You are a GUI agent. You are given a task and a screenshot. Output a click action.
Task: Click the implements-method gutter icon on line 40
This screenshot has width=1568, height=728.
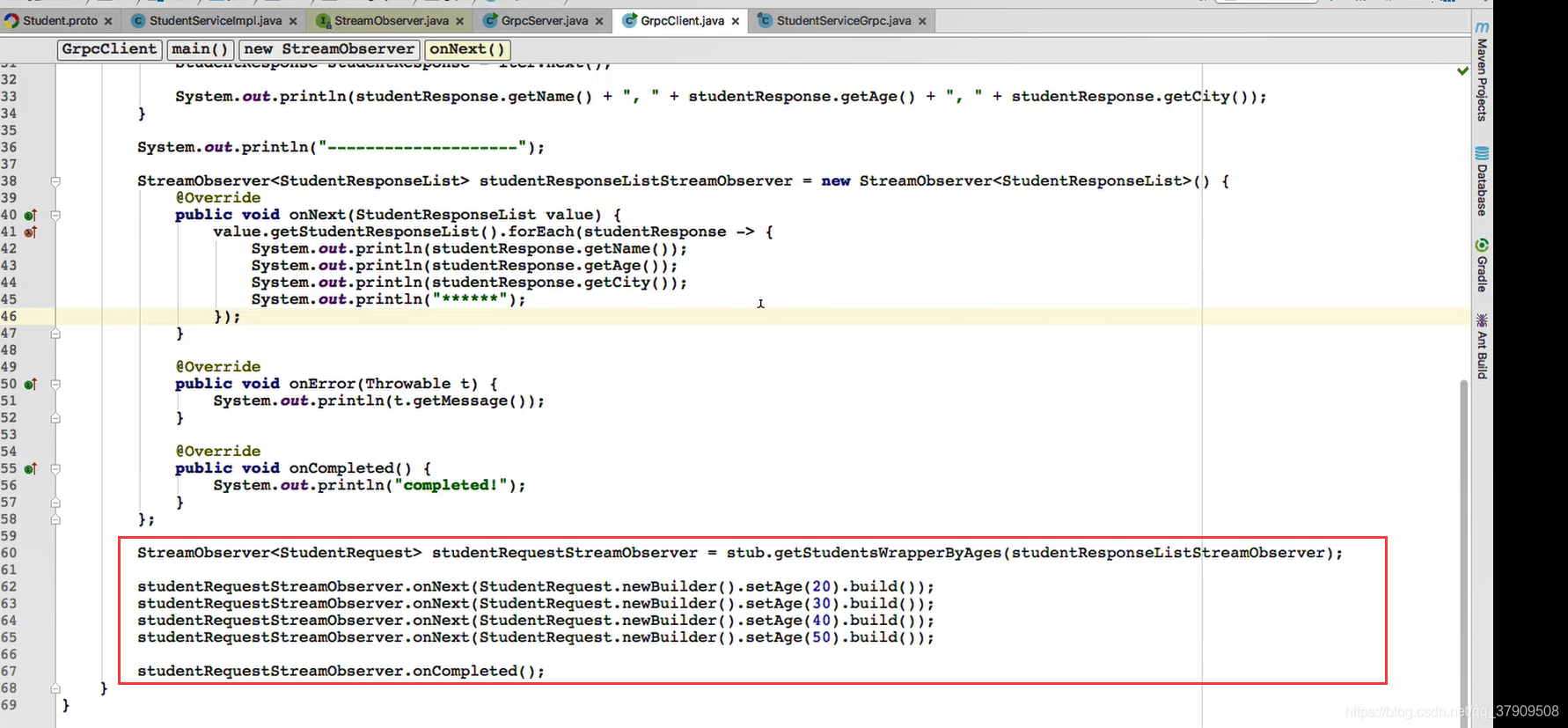pyautogui.click(x=30, y=215)
